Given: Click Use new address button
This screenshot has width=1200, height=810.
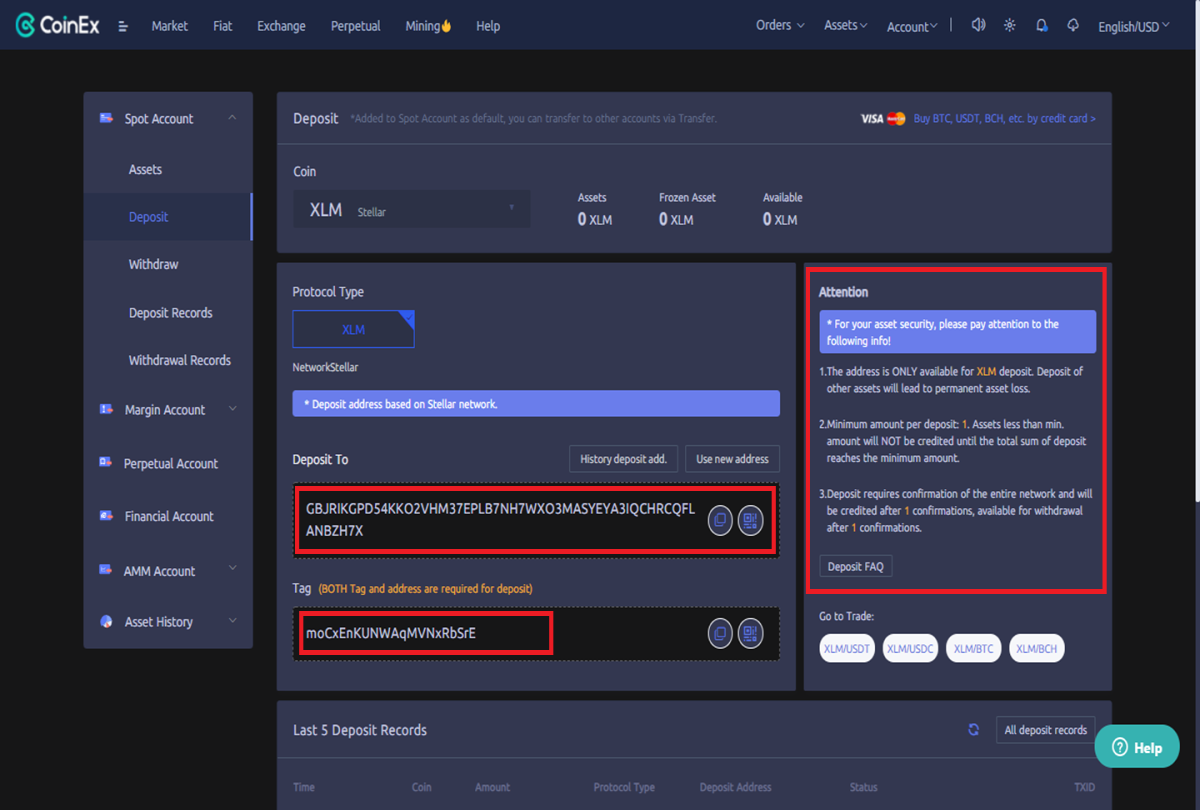Looking at the screenshot, I should (732, 459).
